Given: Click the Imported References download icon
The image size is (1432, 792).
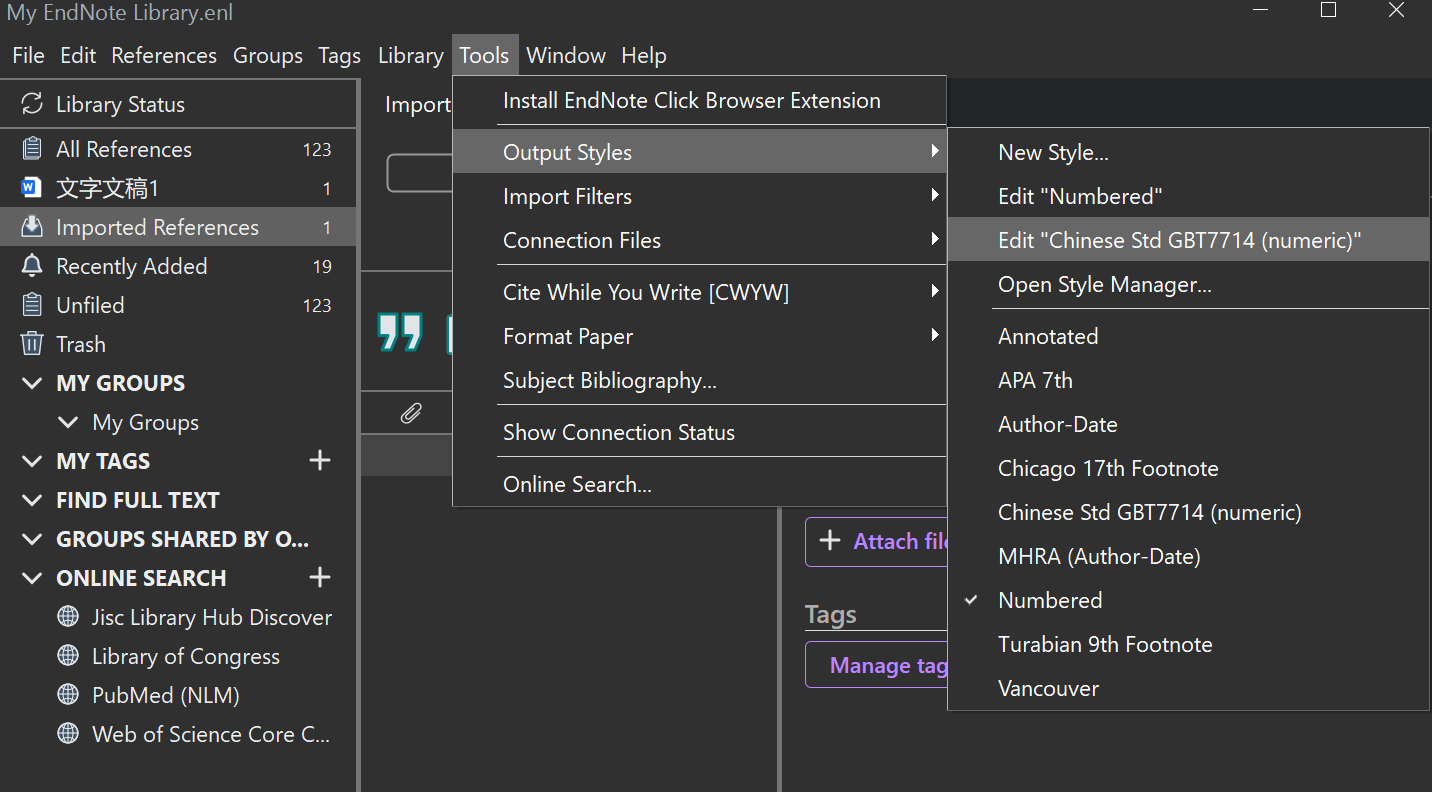Looking at the screenshot, I should pyautogui.click(x=32, y=227).
